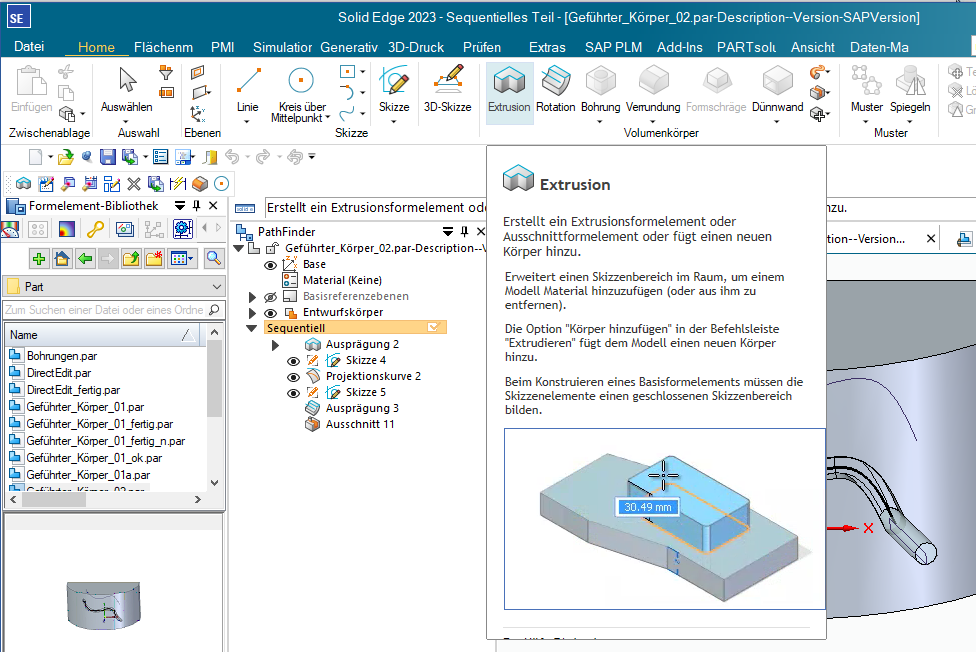
Task: Open the Muster pattern tool
Action: (866, 91)
